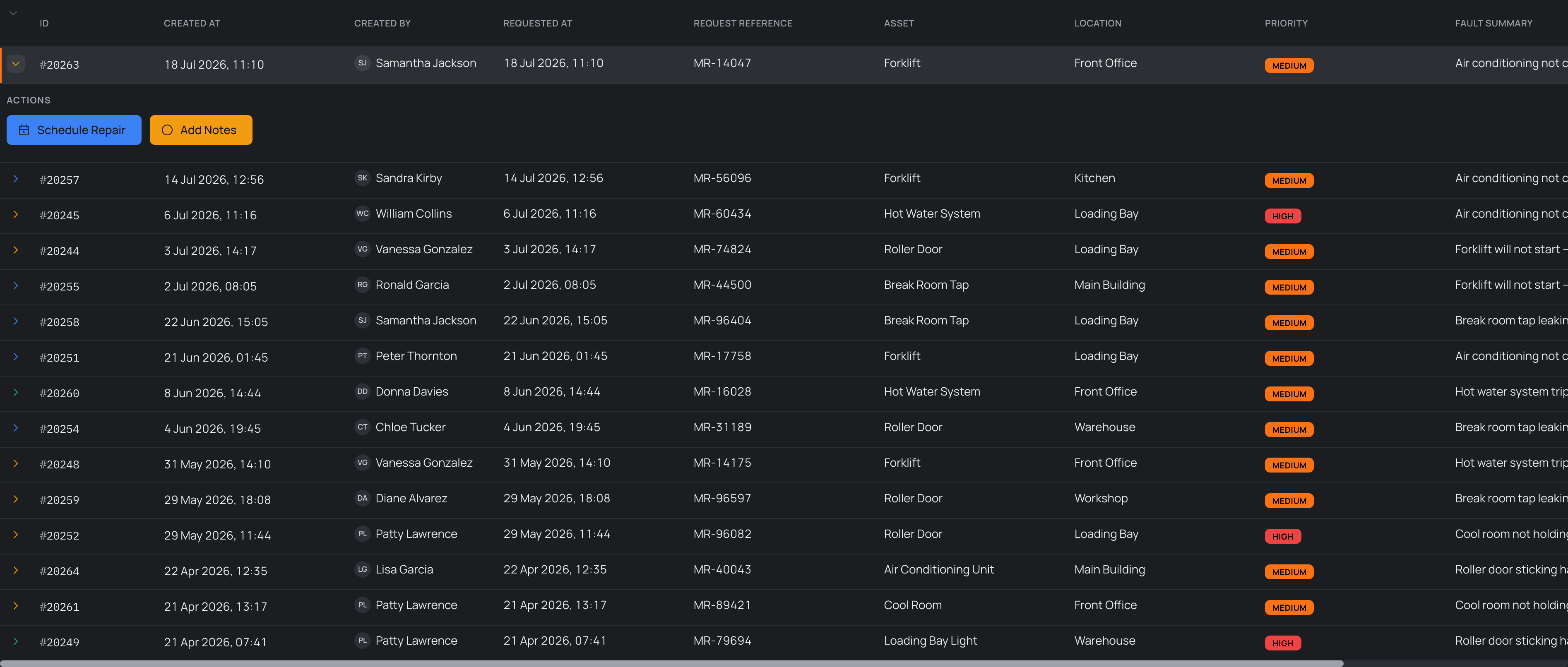Click the Add Notes button
The height and width of the screenshot is (667, 1568).
201,130
